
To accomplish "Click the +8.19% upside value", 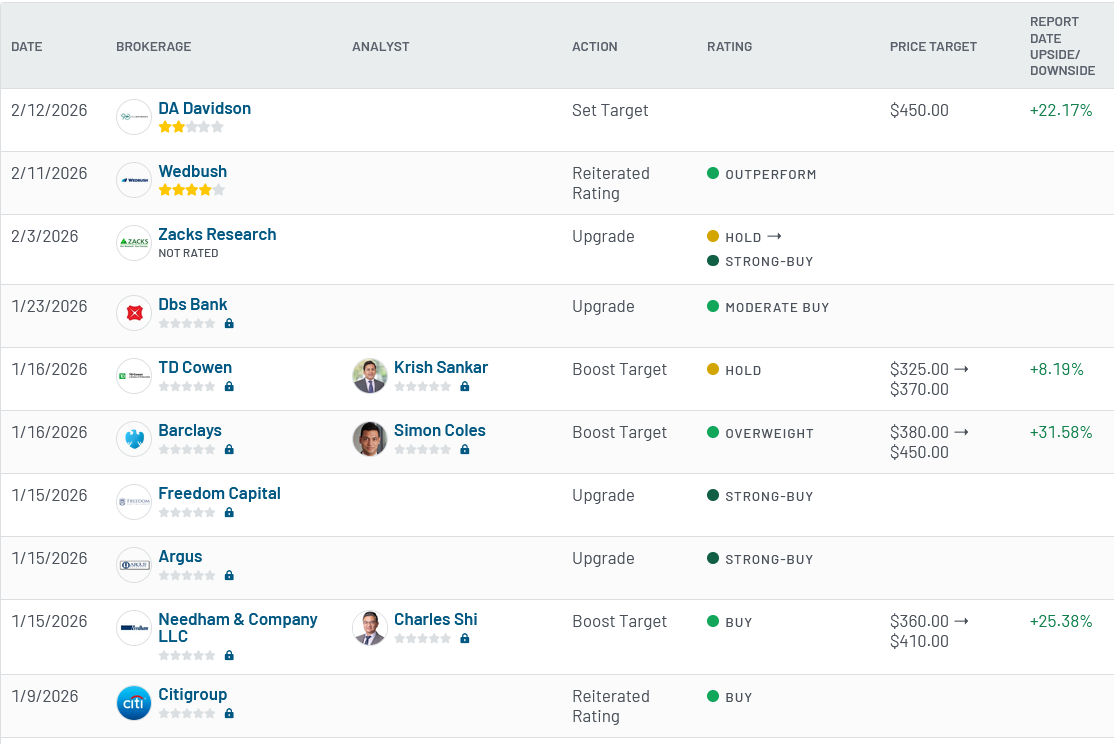I will 1056,370.
